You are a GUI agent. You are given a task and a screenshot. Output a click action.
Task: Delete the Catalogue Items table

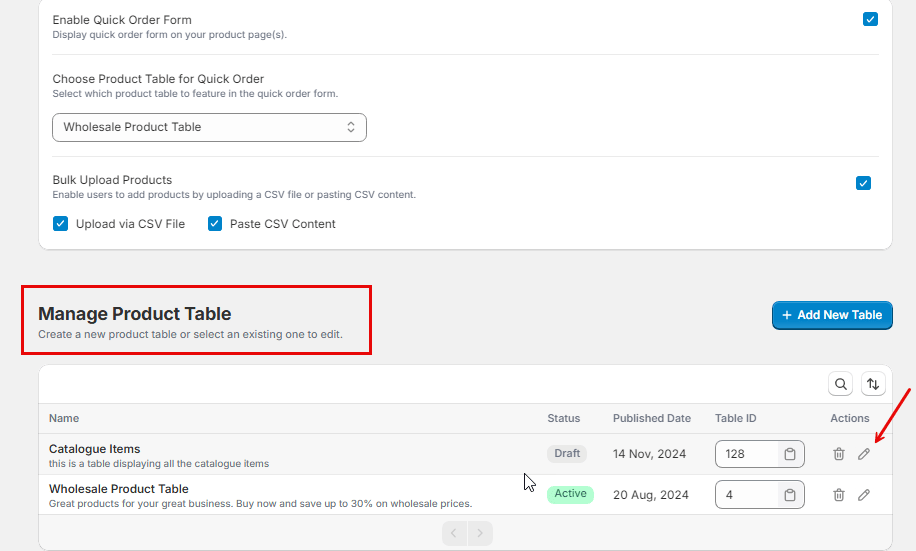click(839, 454)
